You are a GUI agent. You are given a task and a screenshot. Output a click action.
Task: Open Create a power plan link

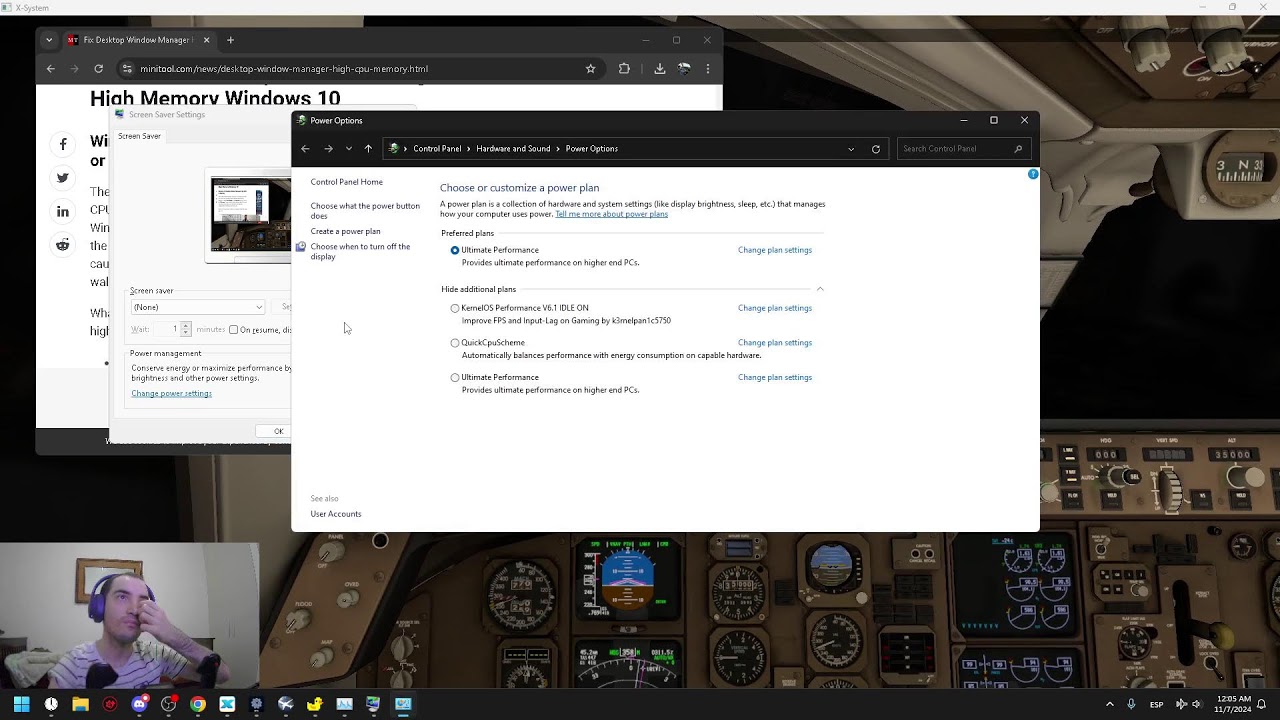[x=345, y=231]
